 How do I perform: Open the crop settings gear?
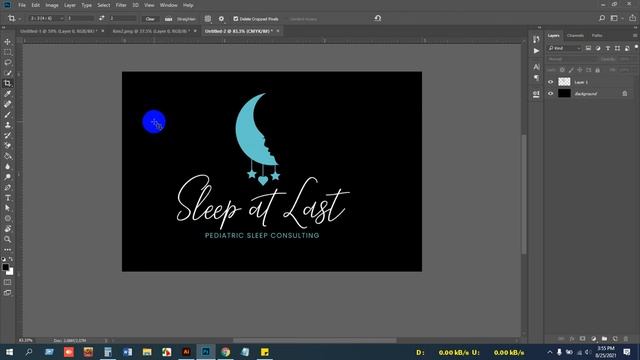click(x=221, y=19)
